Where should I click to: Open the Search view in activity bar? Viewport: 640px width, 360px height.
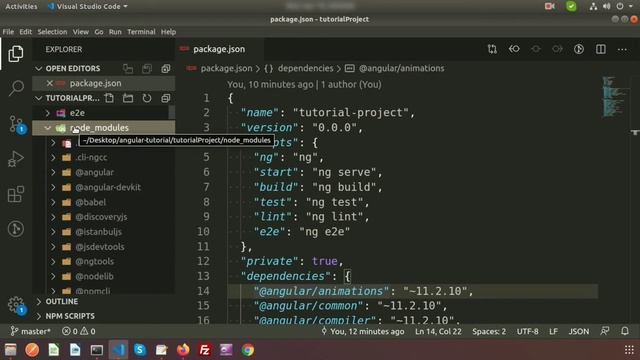pyautogui.click(x=16, y=88)
